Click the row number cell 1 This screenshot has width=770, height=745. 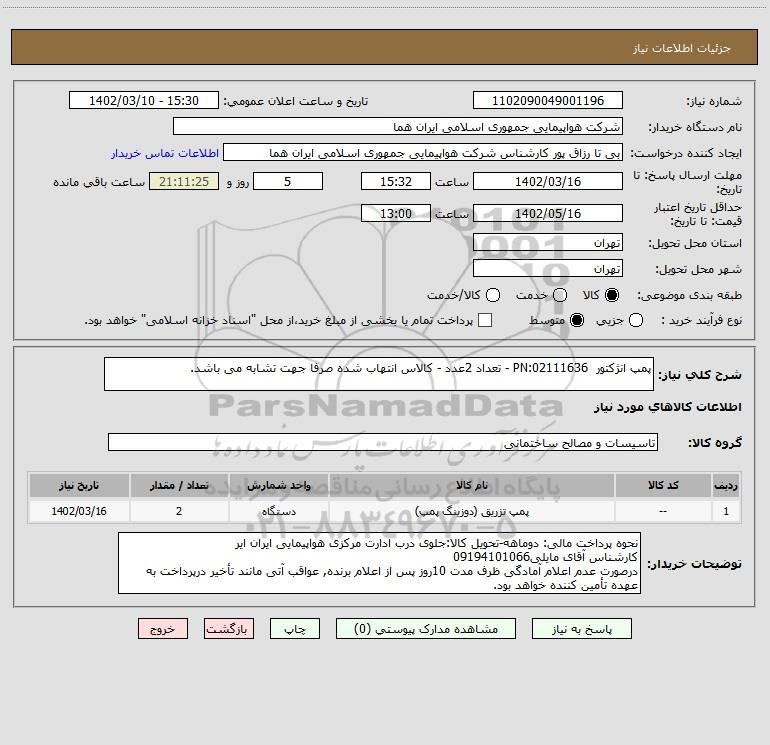(726, 511)
